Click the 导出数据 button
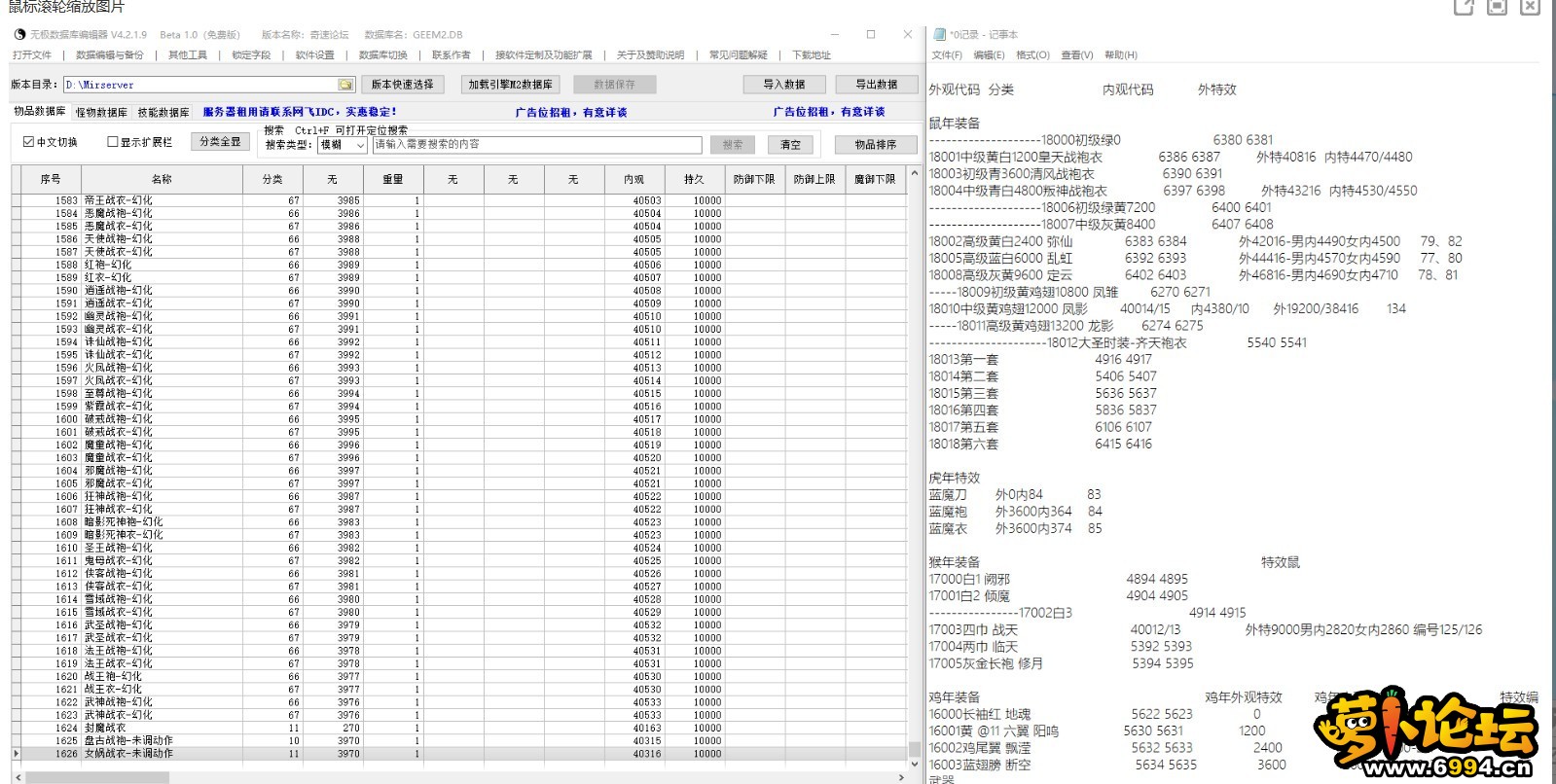The width and height of the screenshot is (1556, 784). click(x=876, y=85)
